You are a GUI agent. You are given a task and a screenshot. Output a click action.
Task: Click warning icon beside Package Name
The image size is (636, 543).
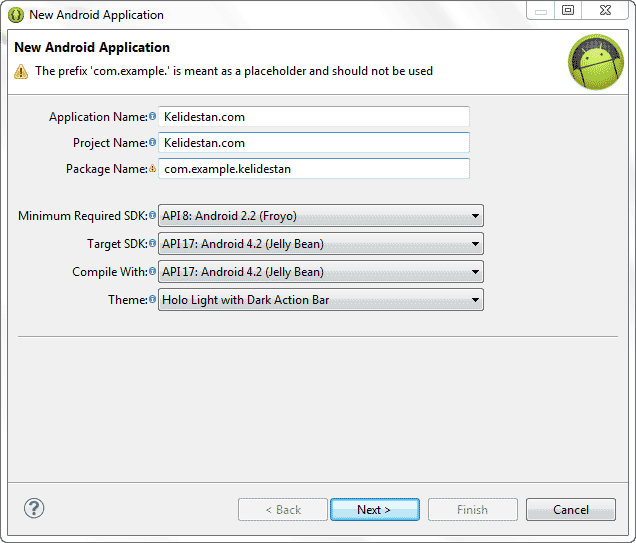(x=152, y=168)
